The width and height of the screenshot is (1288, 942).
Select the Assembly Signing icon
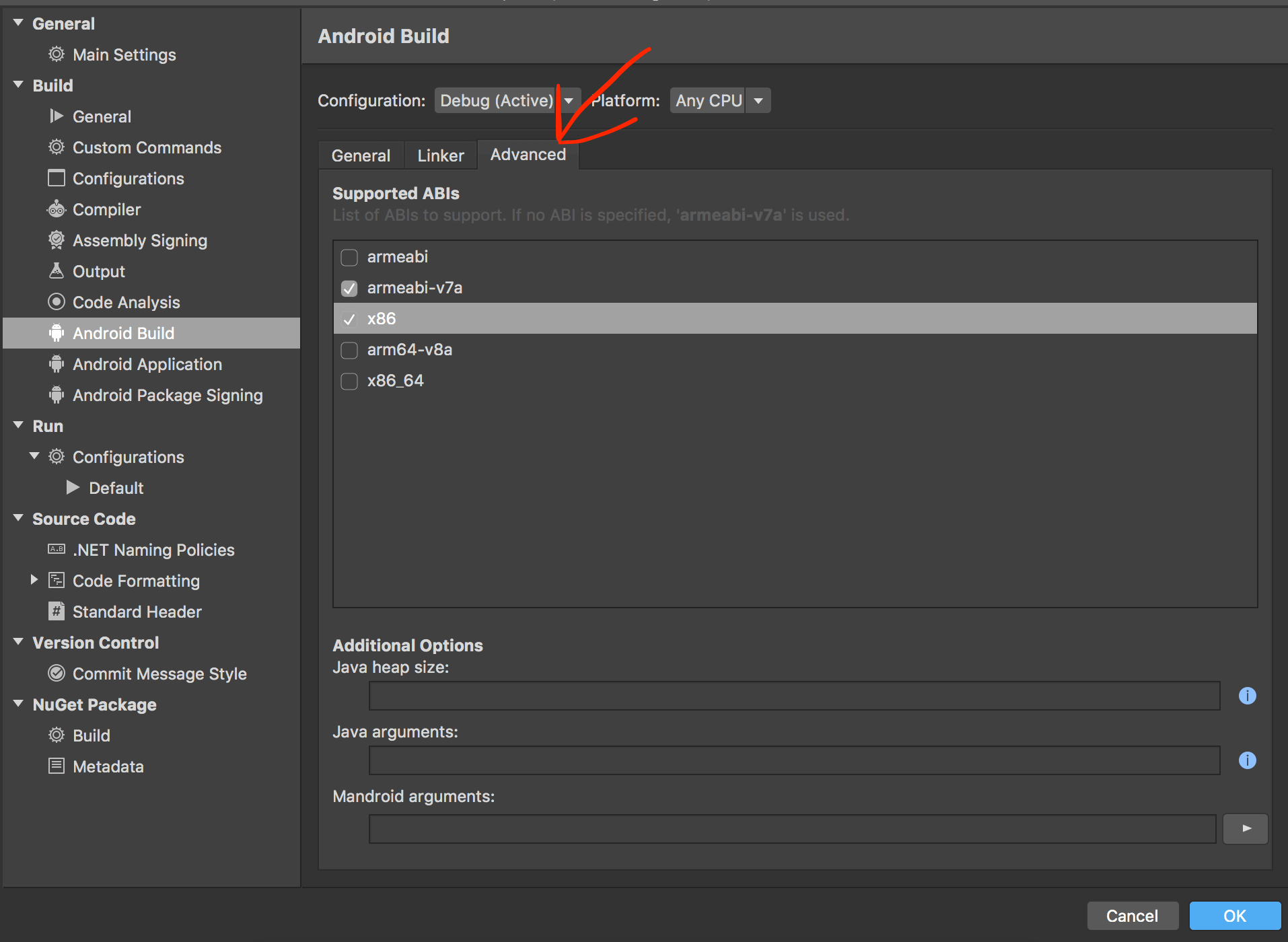[x=57, y=240]
